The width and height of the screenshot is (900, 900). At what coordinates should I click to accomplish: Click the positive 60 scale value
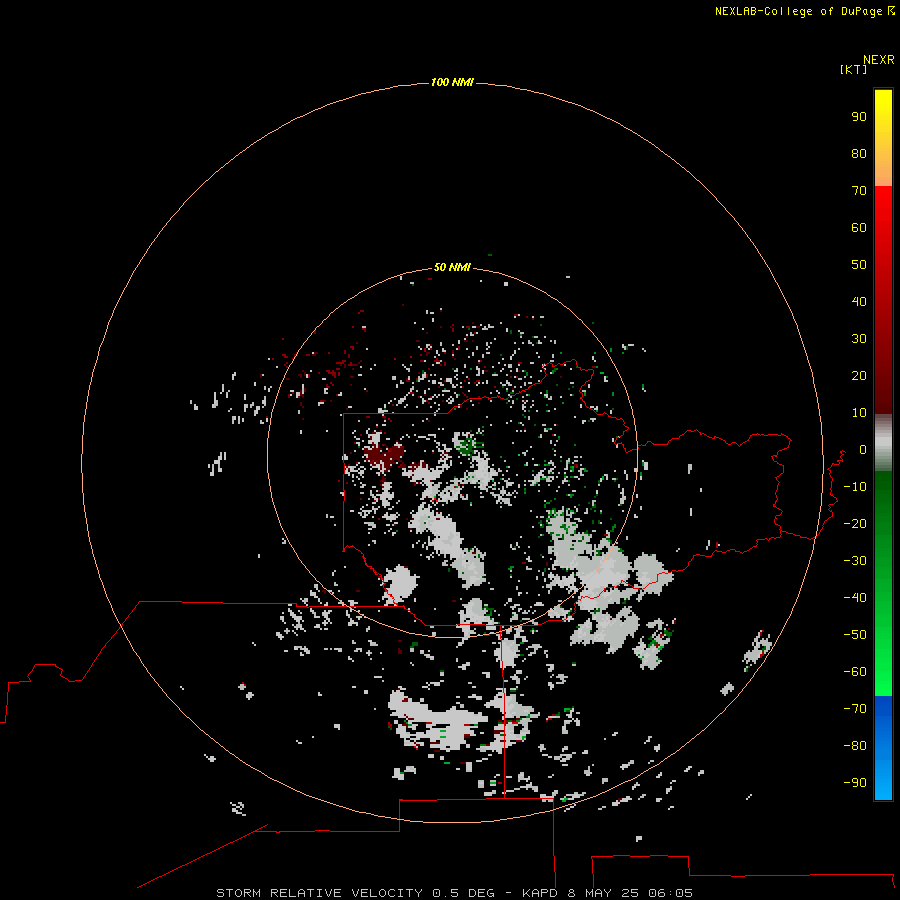859,227
